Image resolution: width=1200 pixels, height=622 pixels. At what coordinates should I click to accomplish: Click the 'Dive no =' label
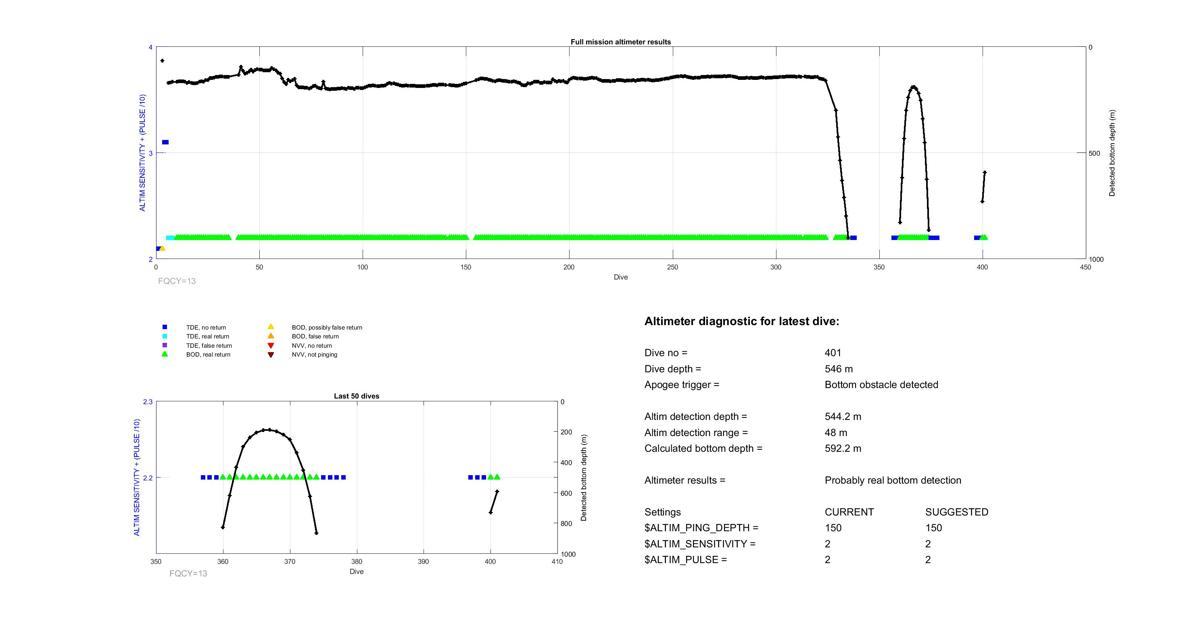click(666, 353)
